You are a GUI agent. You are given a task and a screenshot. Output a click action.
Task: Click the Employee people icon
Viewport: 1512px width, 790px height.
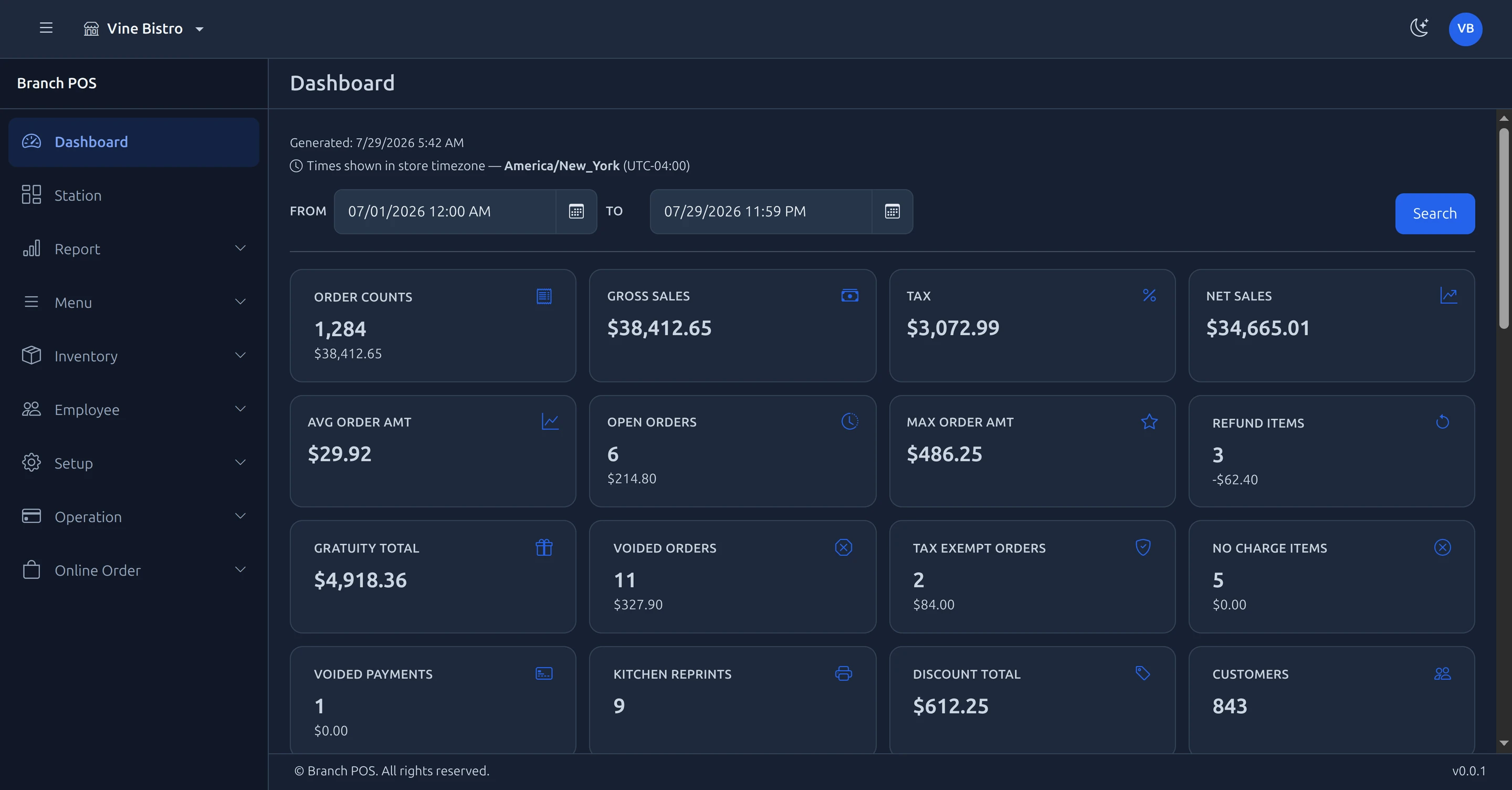(31, 409)
